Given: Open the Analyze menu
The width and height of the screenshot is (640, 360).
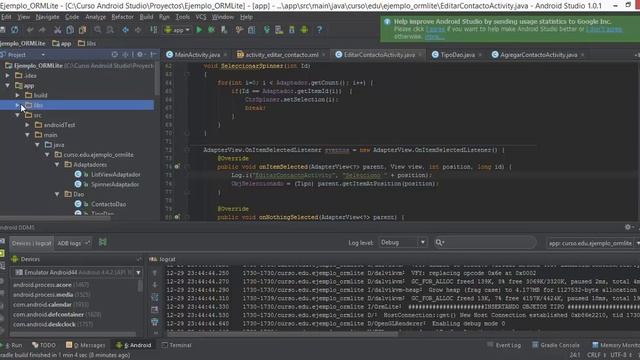Looking at the screenshot, I should [x=95, y=17].
